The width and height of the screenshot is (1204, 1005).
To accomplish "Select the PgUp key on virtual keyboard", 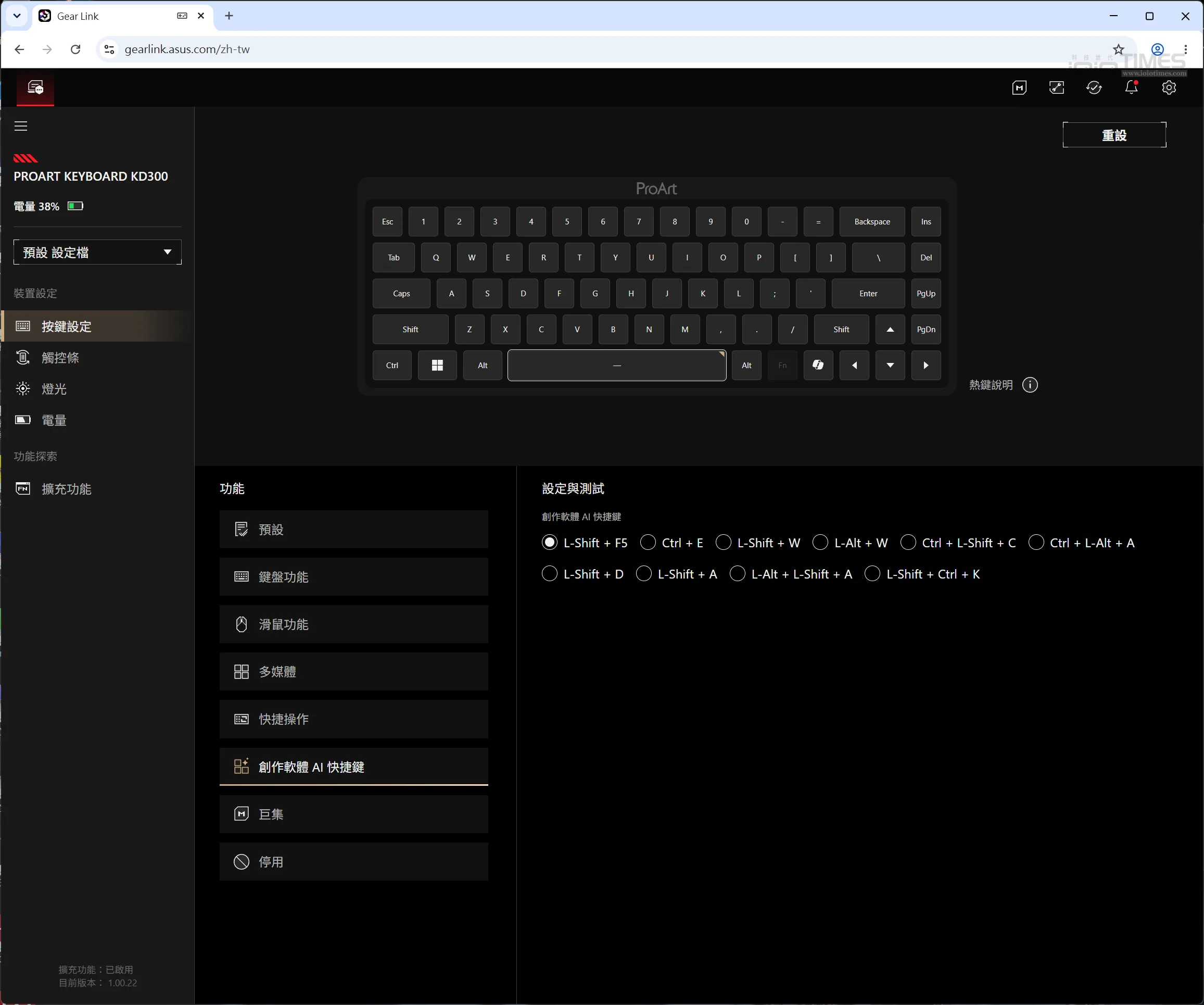I will click(x=926, y=294).
